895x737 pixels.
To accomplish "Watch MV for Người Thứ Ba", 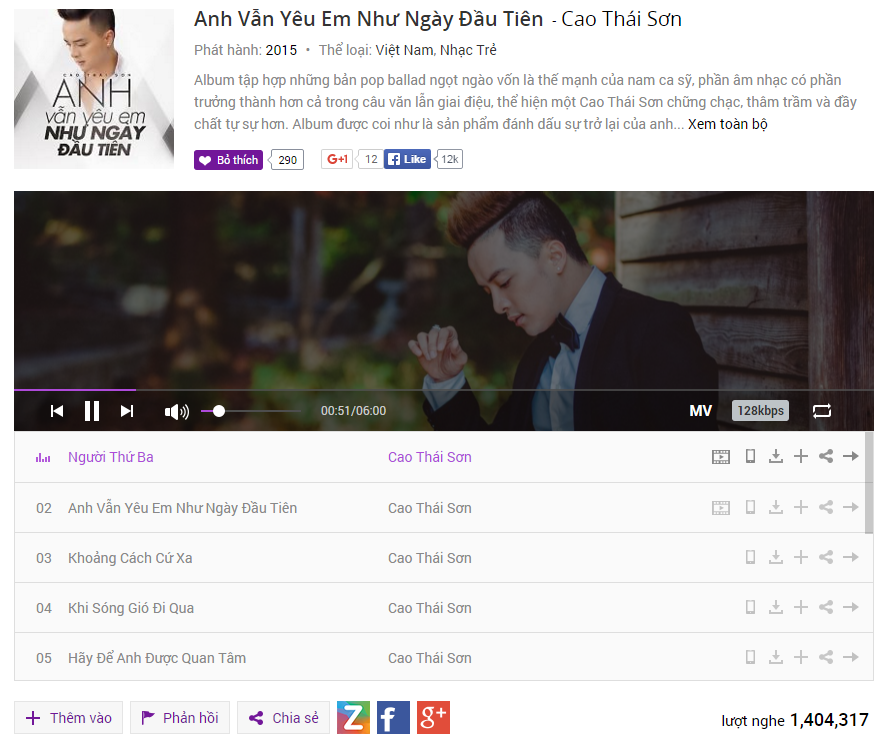I will point(721,456).
